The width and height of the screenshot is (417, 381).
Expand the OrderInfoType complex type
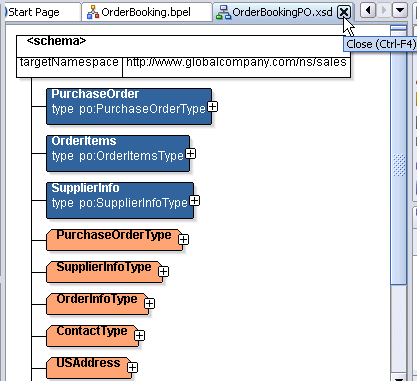tap(149, 304)
